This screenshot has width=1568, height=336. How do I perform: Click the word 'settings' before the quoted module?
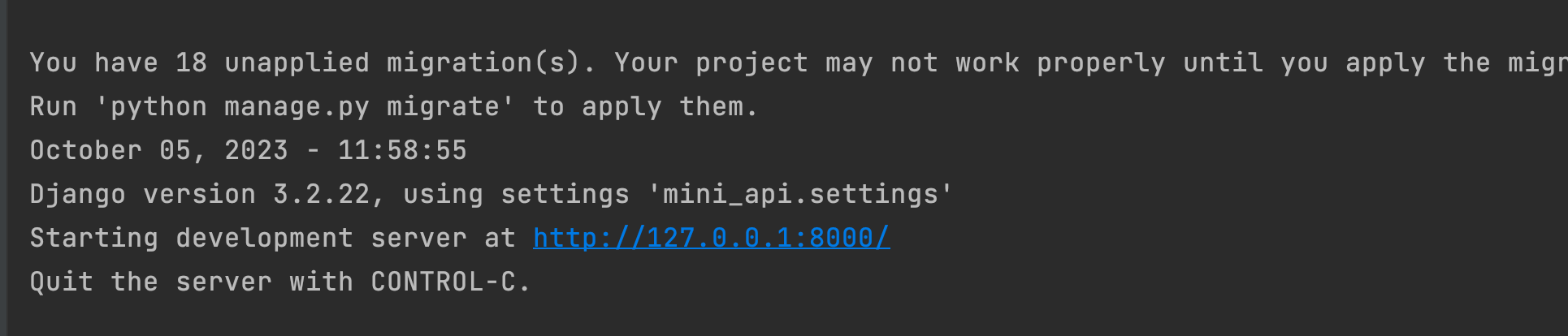point(565,194)
